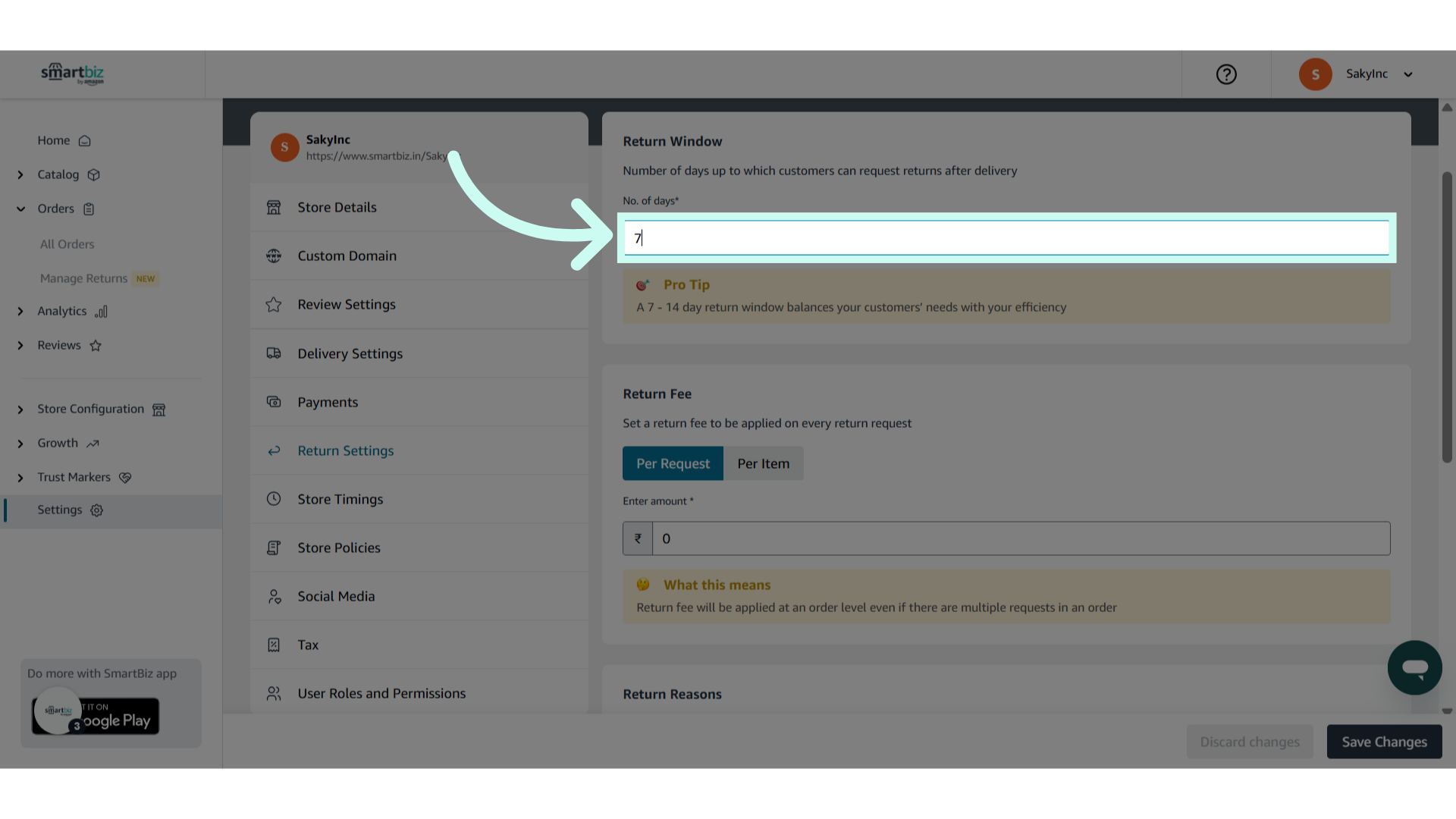This screenshot has height=819, width=1456.
Task: Click the Enter amount input field
Action: point(1021,538)
